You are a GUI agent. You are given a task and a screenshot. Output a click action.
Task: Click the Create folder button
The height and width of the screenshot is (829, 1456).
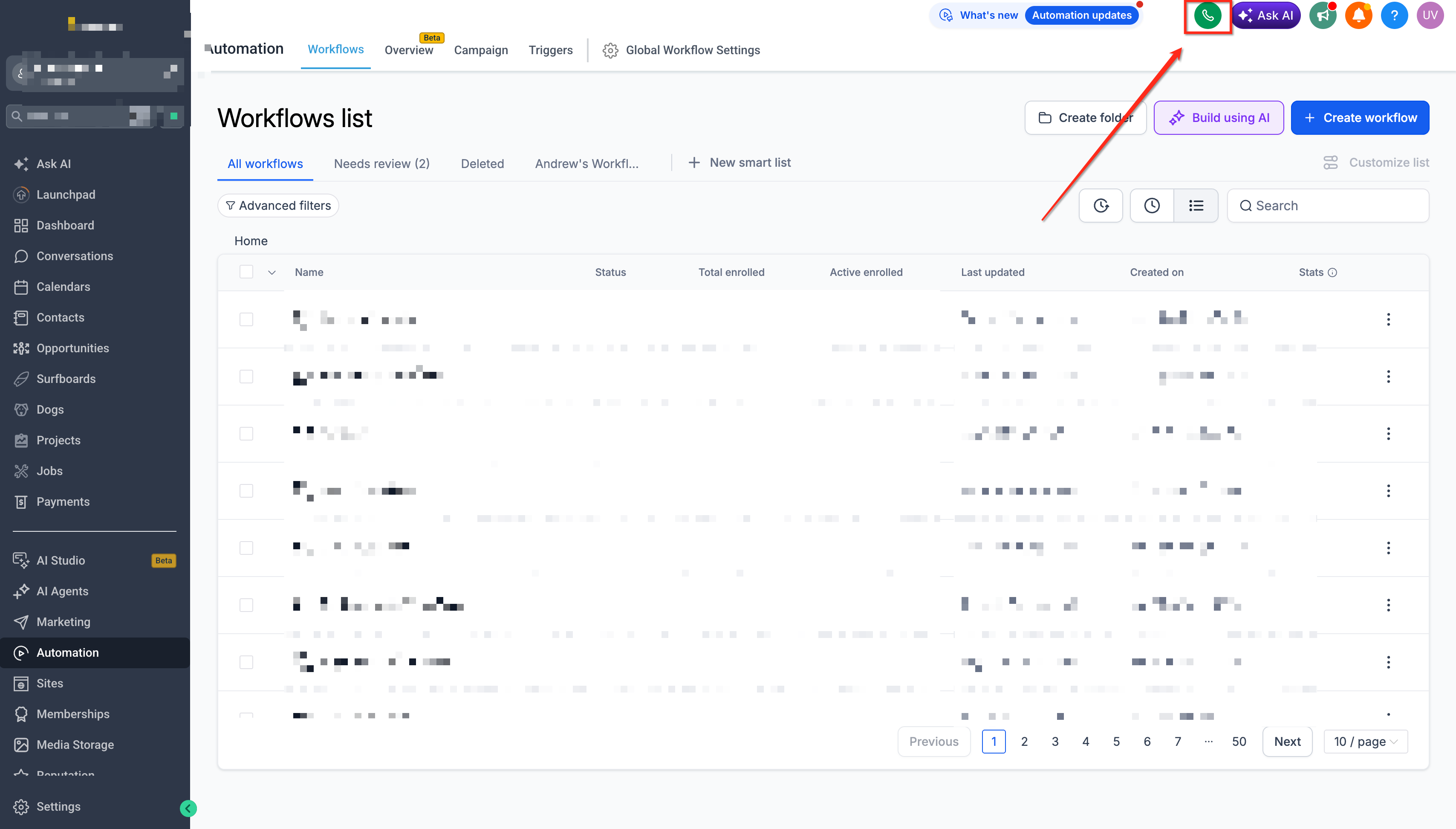point(1085,118)
